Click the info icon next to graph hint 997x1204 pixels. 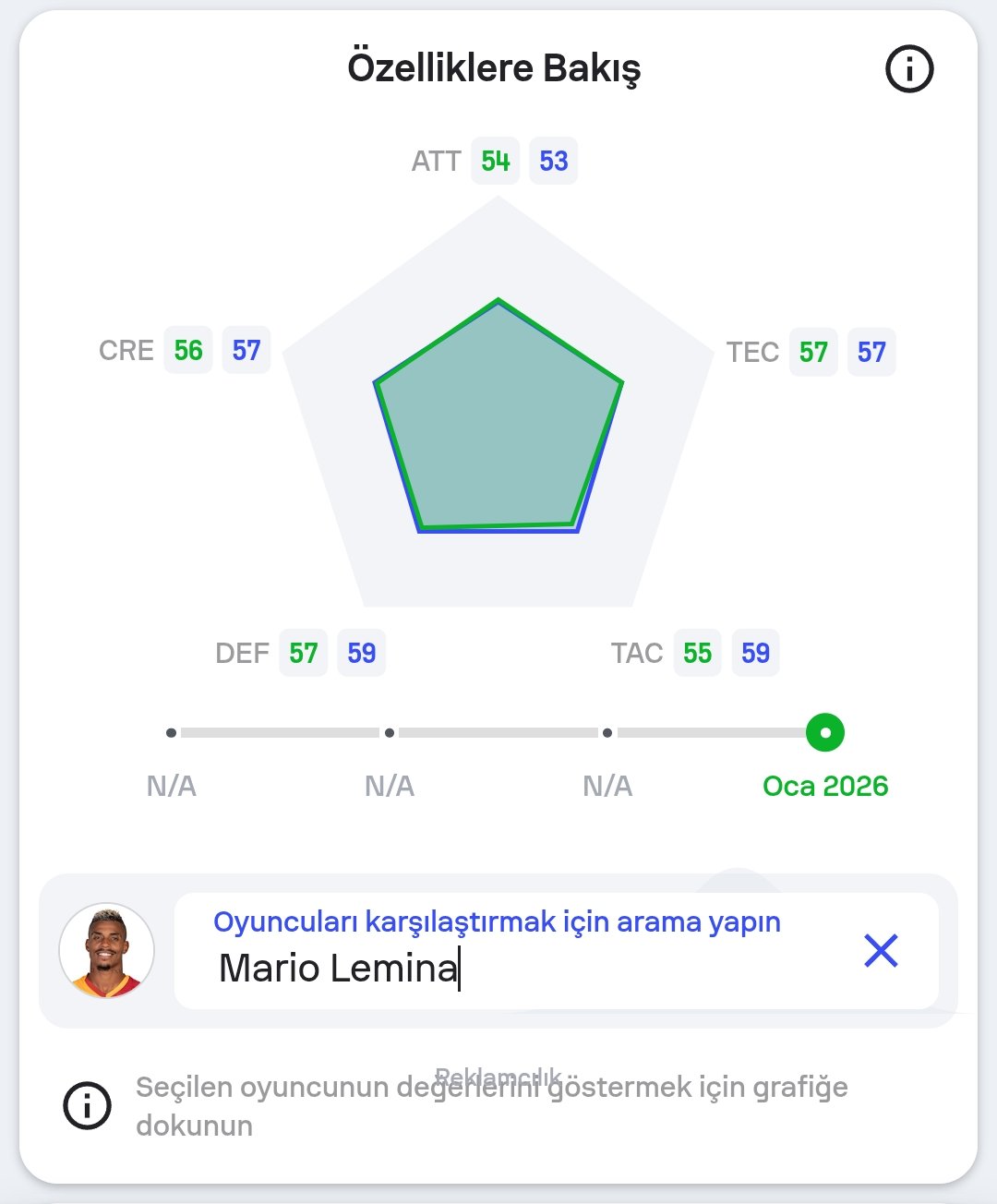(x=87, y=1105)
